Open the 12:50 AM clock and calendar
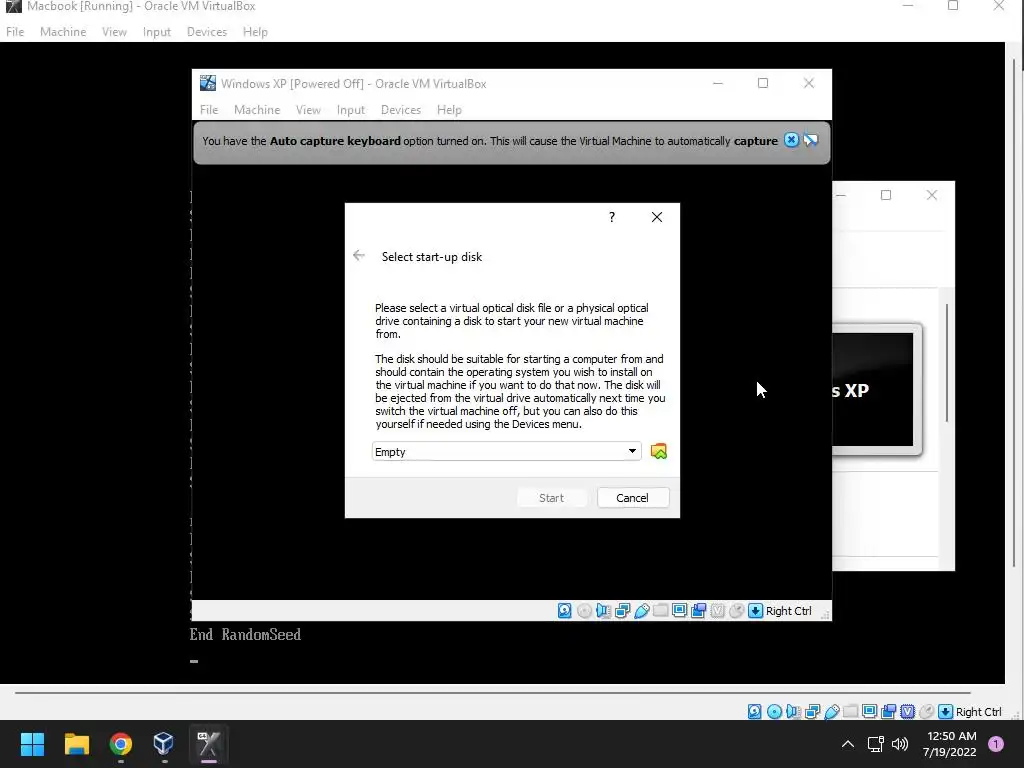This screenshot has height=768, width=1024. pos(950,744)
